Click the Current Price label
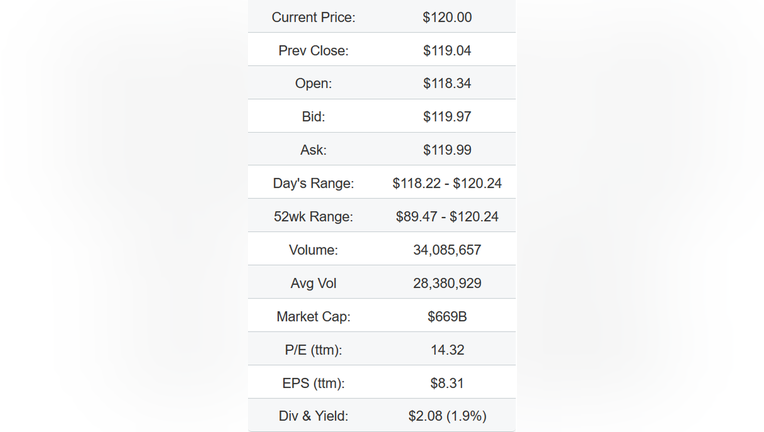764x432 pixels. [313, 18]
